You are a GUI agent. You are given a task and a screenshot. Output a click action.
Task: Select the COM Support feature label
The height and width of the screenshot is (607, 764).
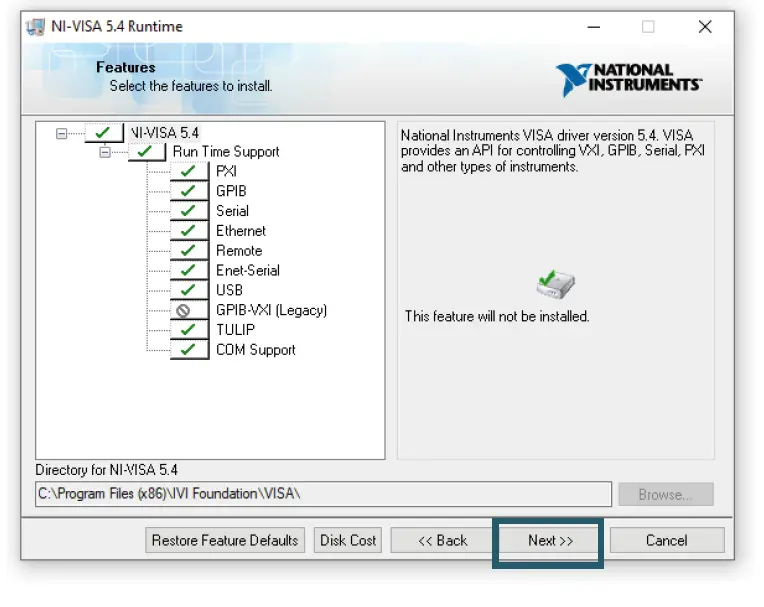pyautogui.click(x=255, y=350)
